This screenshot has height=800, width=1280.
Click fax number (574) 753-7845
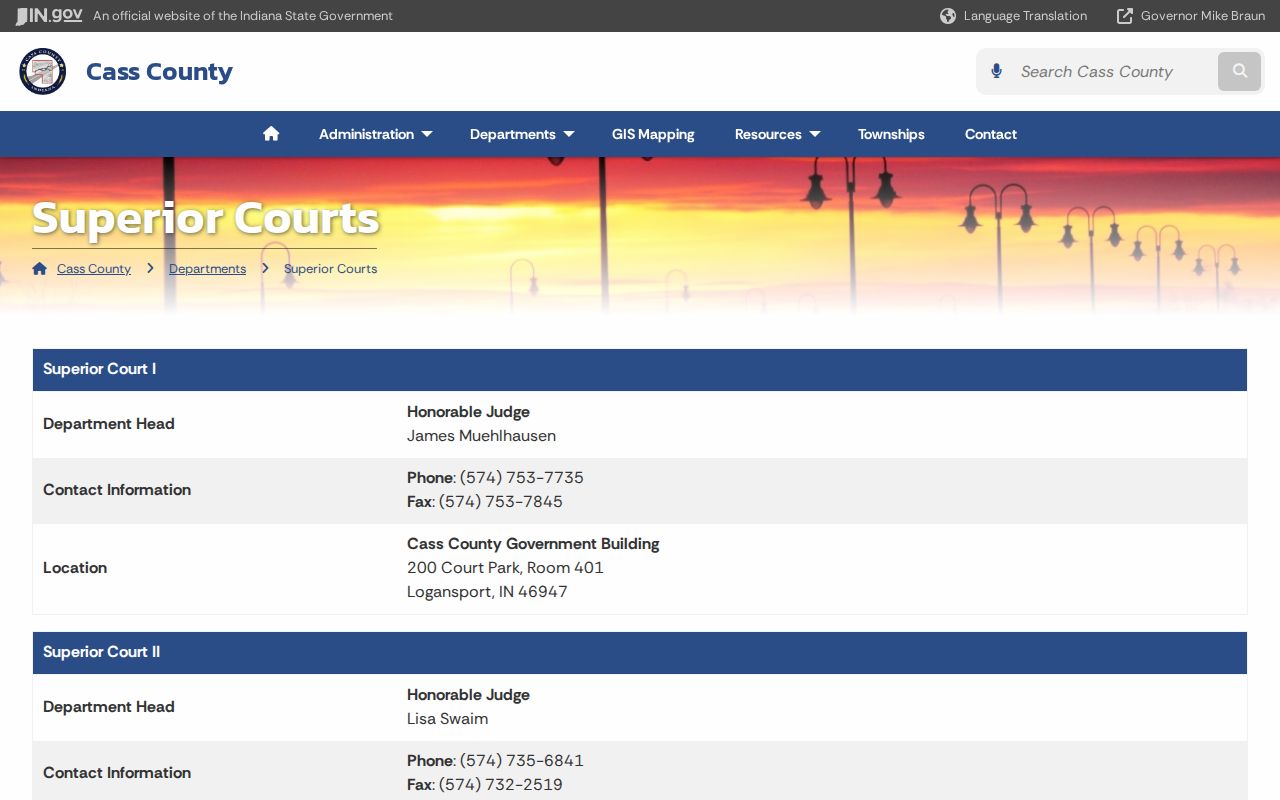pyautogui.click(x=500, y=502)
